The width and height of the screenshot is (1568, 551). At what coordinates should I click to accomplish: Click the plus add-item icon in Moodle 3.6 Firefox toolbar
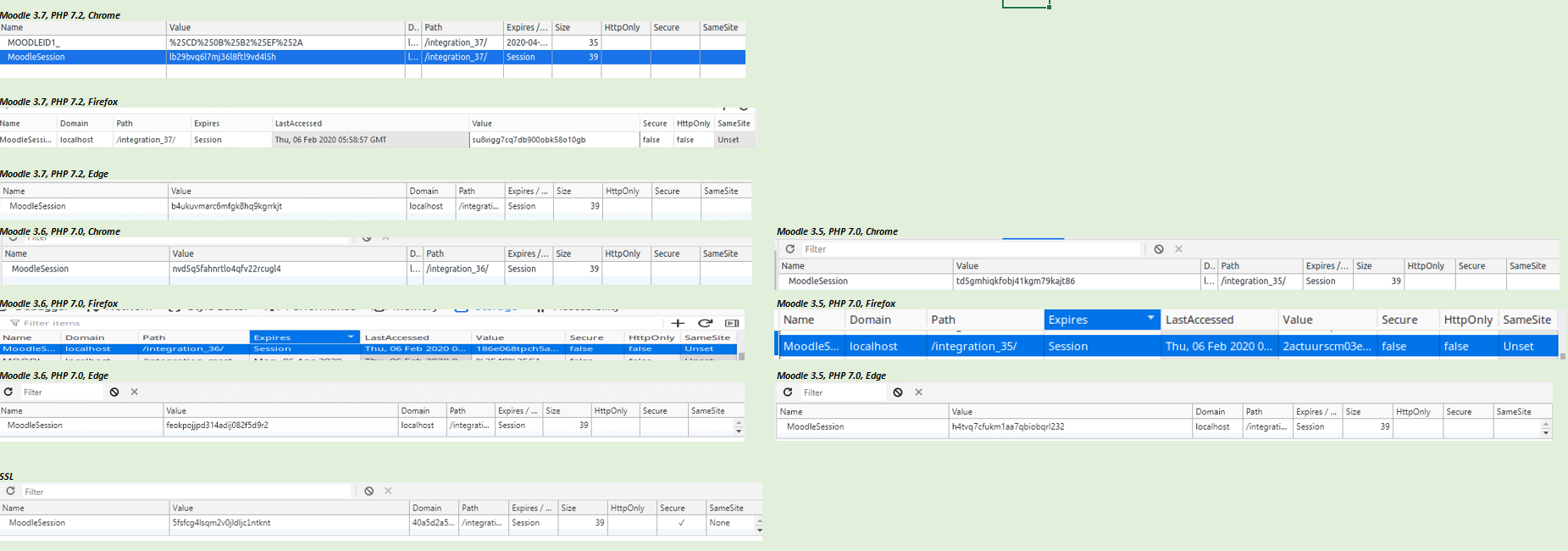[678, 323]
